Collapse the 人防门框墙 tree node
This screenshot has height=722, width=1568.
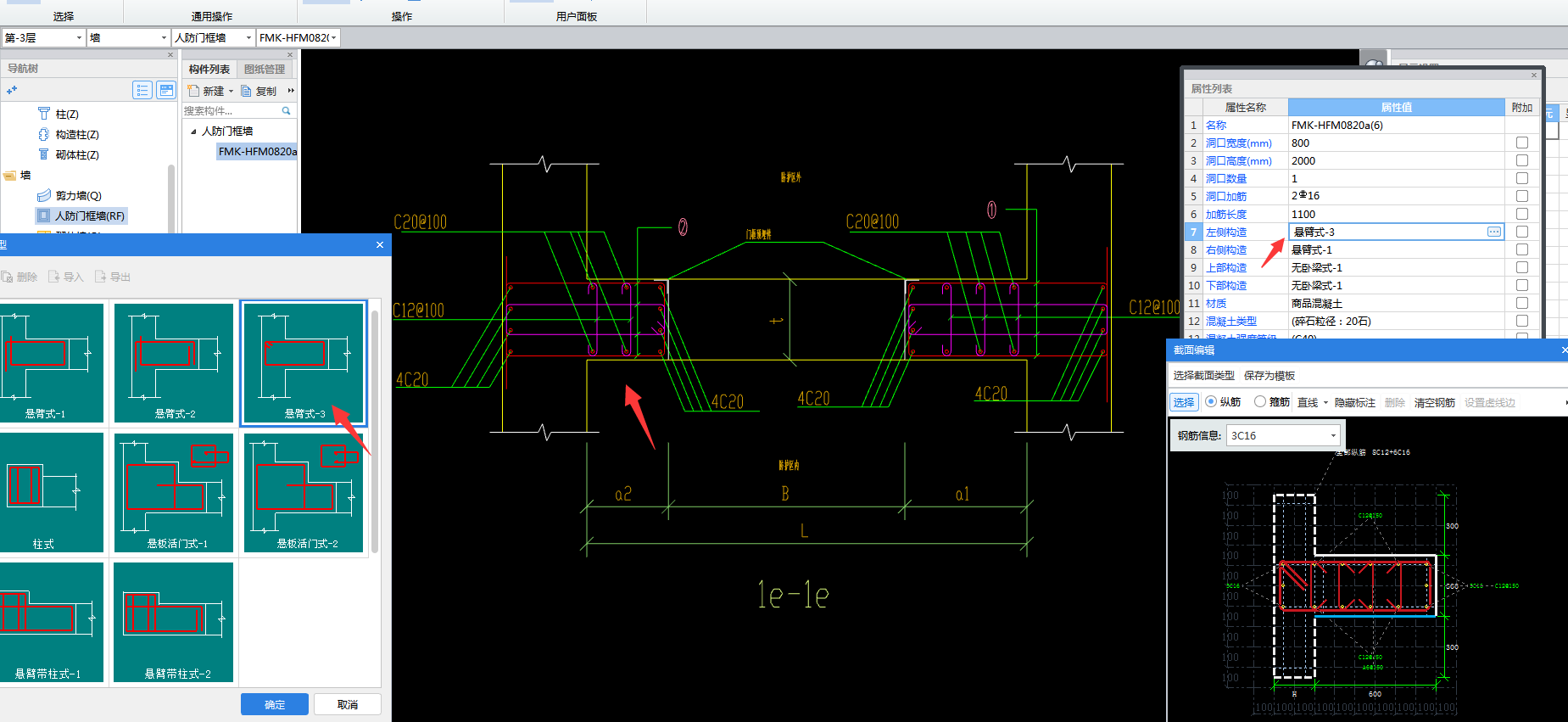(x=193, y=132)
